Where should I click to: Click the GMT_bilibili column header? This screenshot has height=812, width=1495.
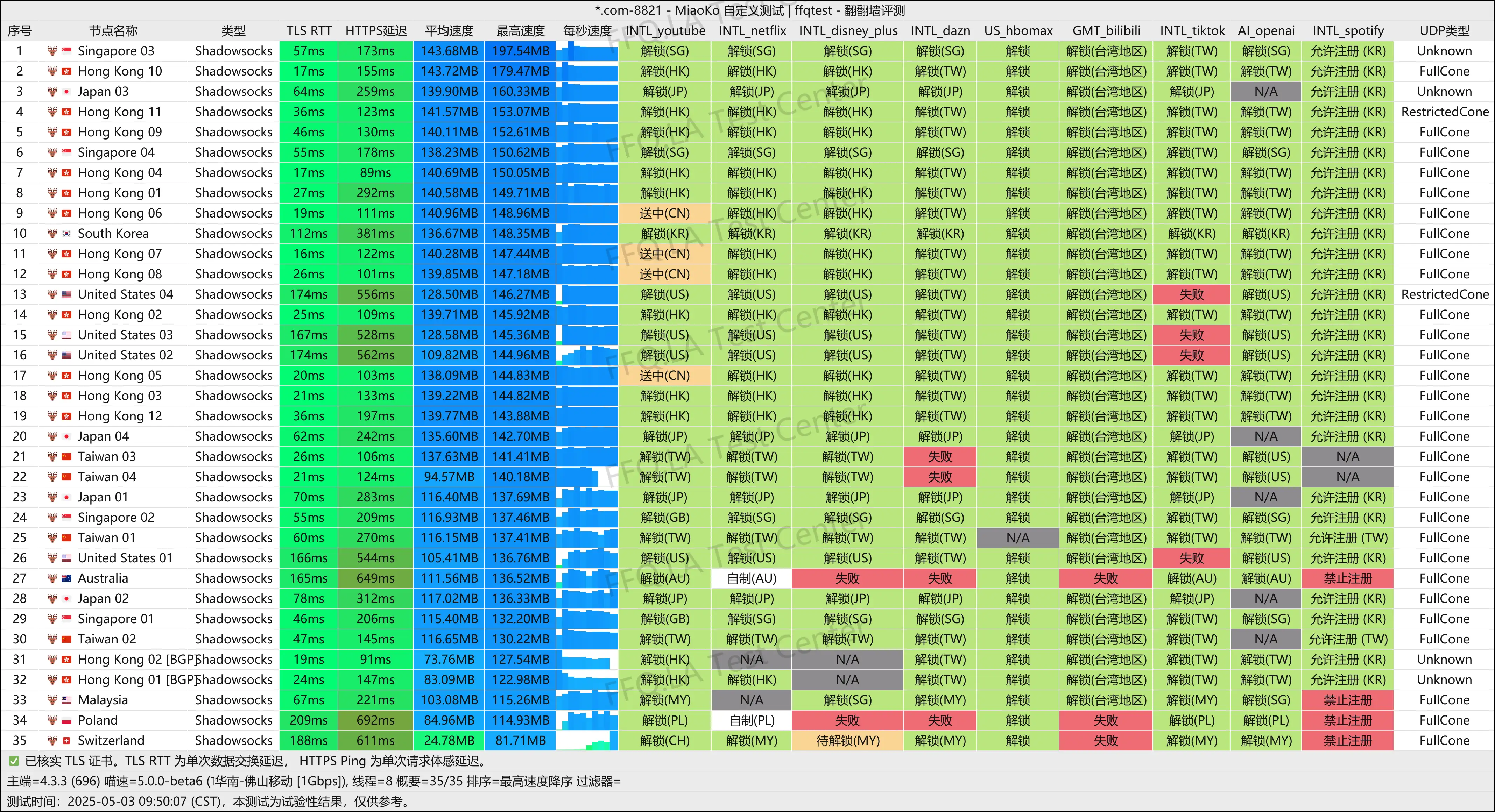(x=1106, y=31)
